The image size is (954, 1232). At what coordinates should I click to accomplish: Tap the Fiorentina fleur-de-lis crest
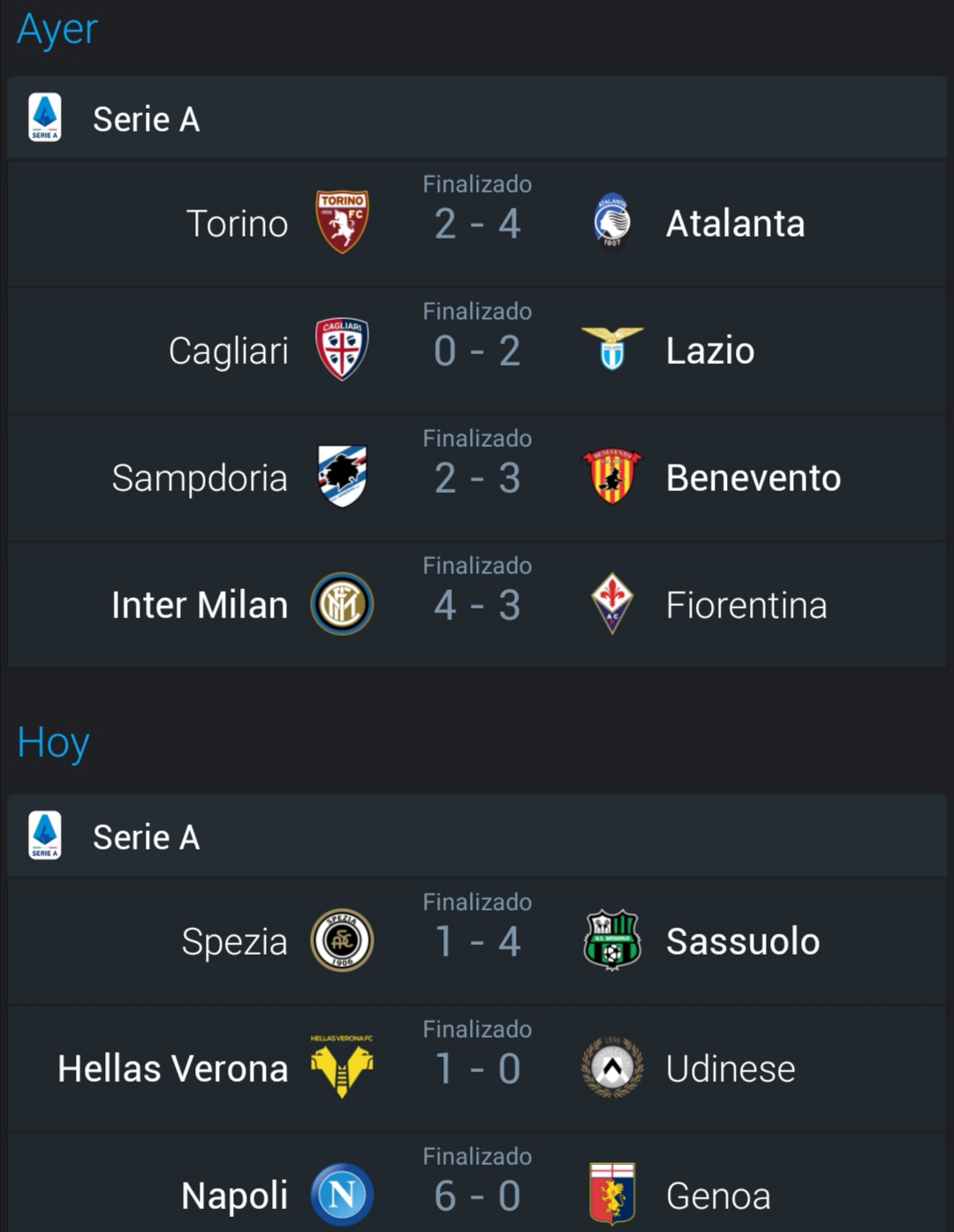612,604
